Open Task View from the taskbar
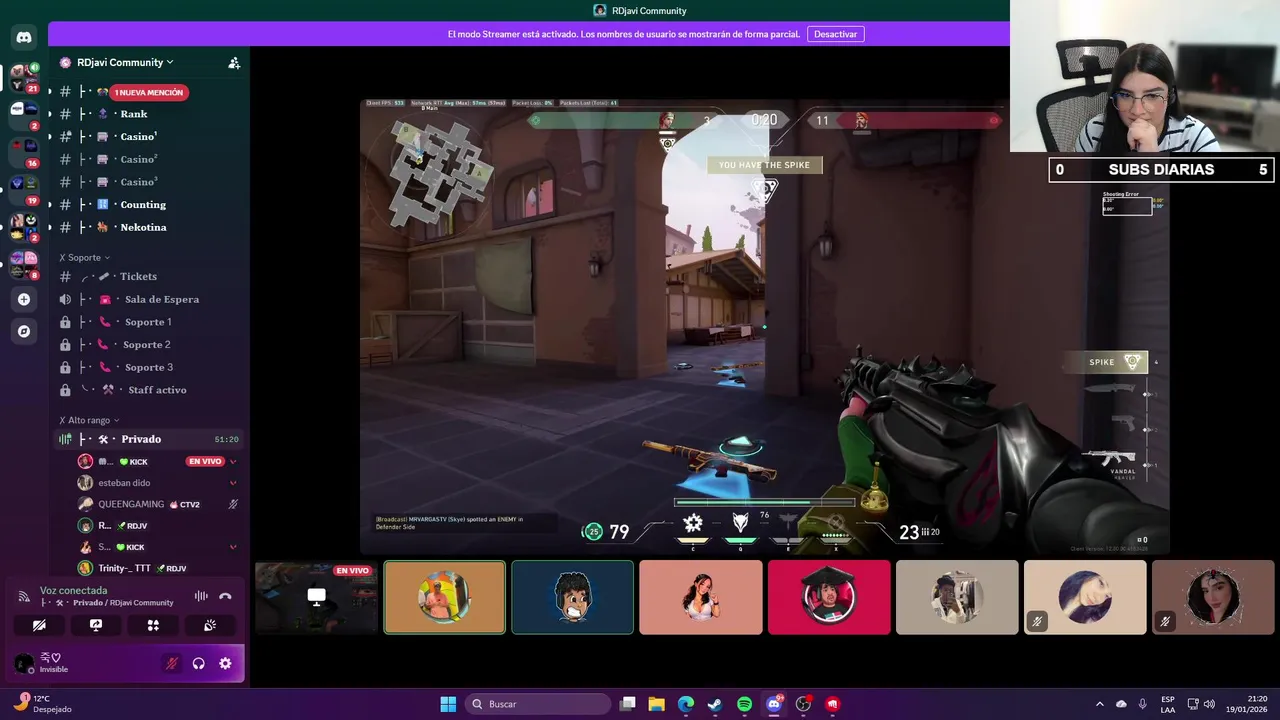 click(x=627, y=704)
